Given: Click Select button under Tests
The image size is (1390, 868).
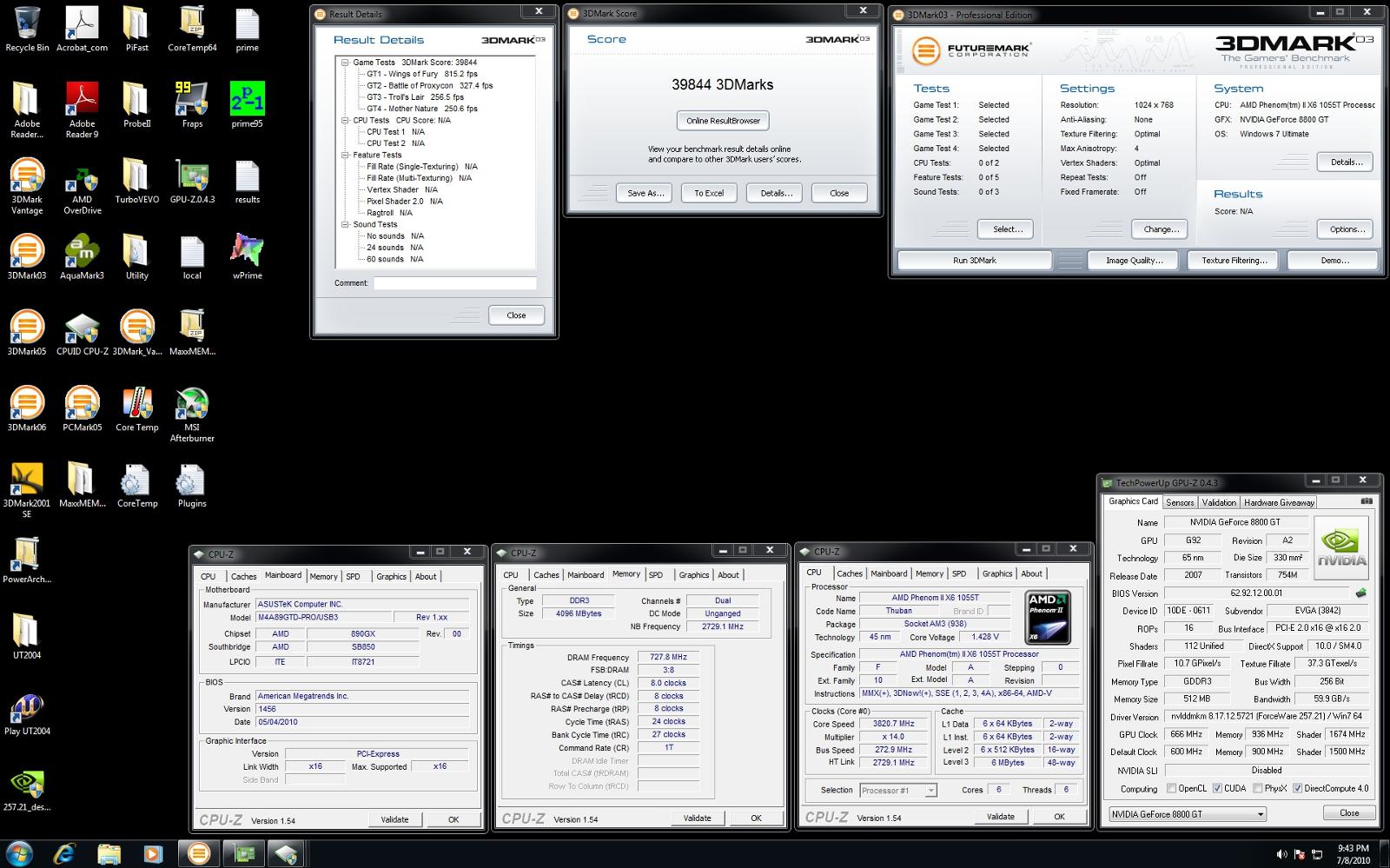Looking at the screenshot, I should click(1007, 229).
